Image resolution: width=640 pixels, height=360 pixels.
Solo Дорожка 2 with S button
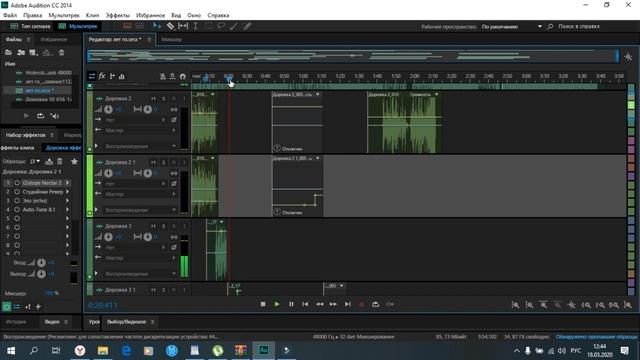pyautogui.click(x=164, y=99)
